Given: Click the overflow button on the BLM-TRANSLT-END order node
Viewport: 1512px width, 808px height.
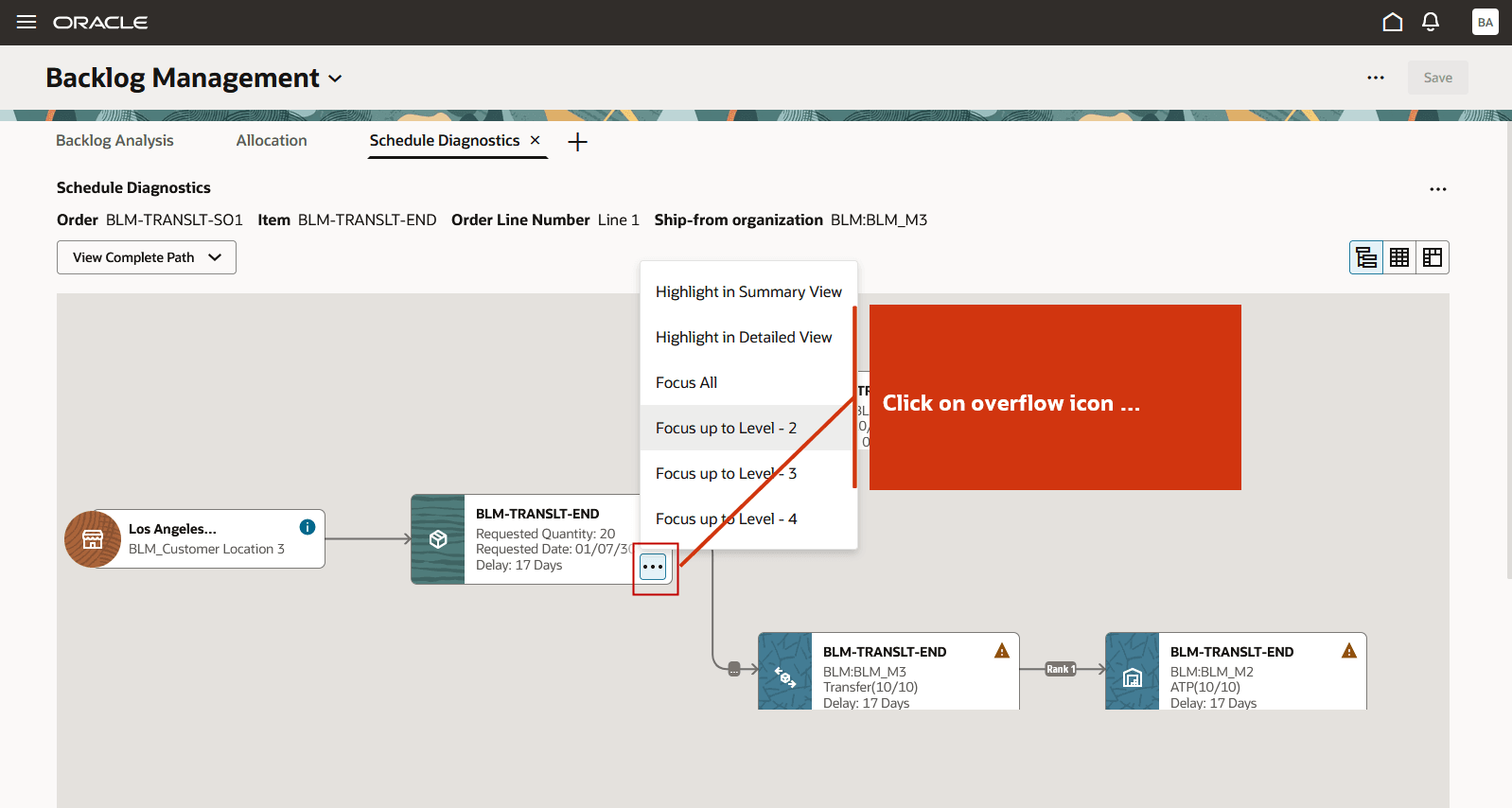Looking at the screenshot, I should click(653, 567).
